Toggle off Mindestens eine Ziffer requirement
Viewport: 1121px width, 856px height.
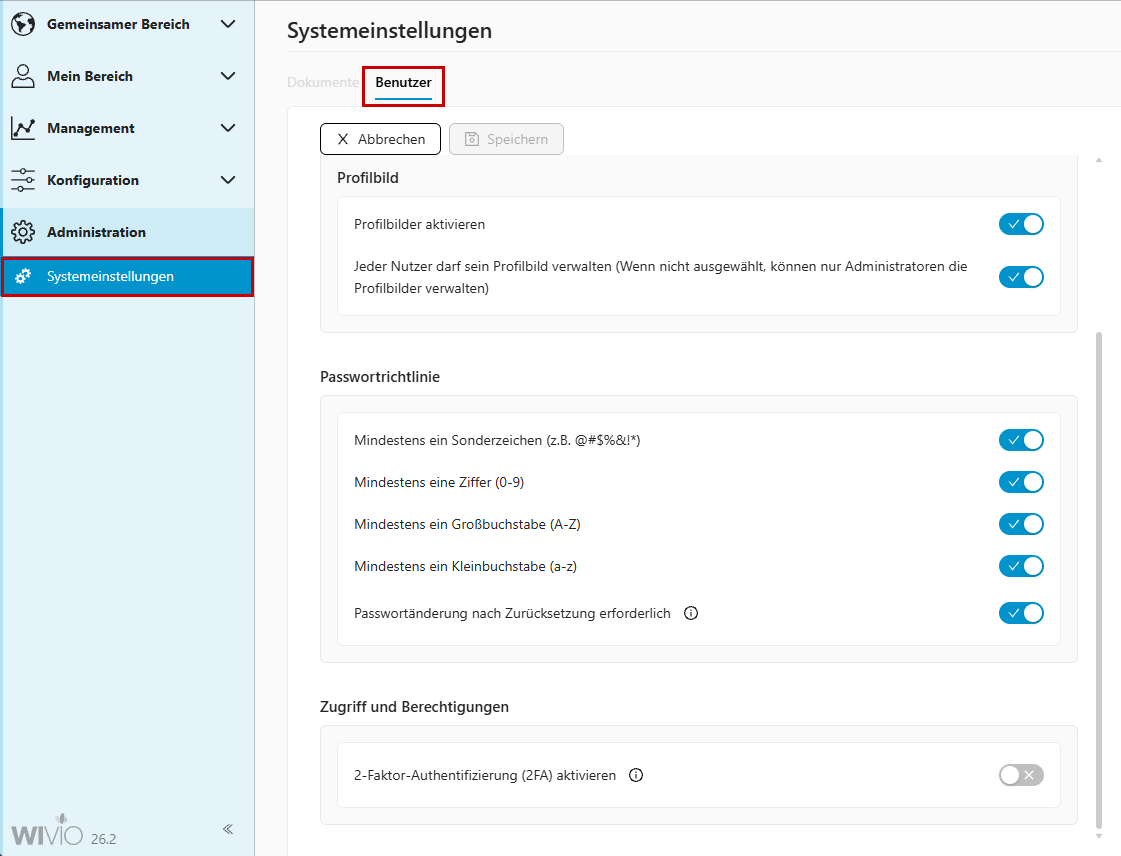pos(1021,482)
